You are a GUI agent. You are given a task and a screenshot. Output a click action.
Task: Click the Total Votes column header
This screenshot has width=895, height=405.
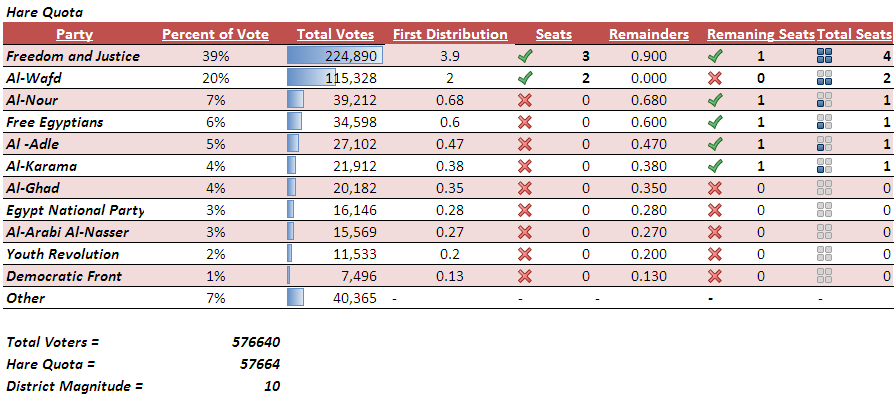pyautogui.click(x=335, y=34)
